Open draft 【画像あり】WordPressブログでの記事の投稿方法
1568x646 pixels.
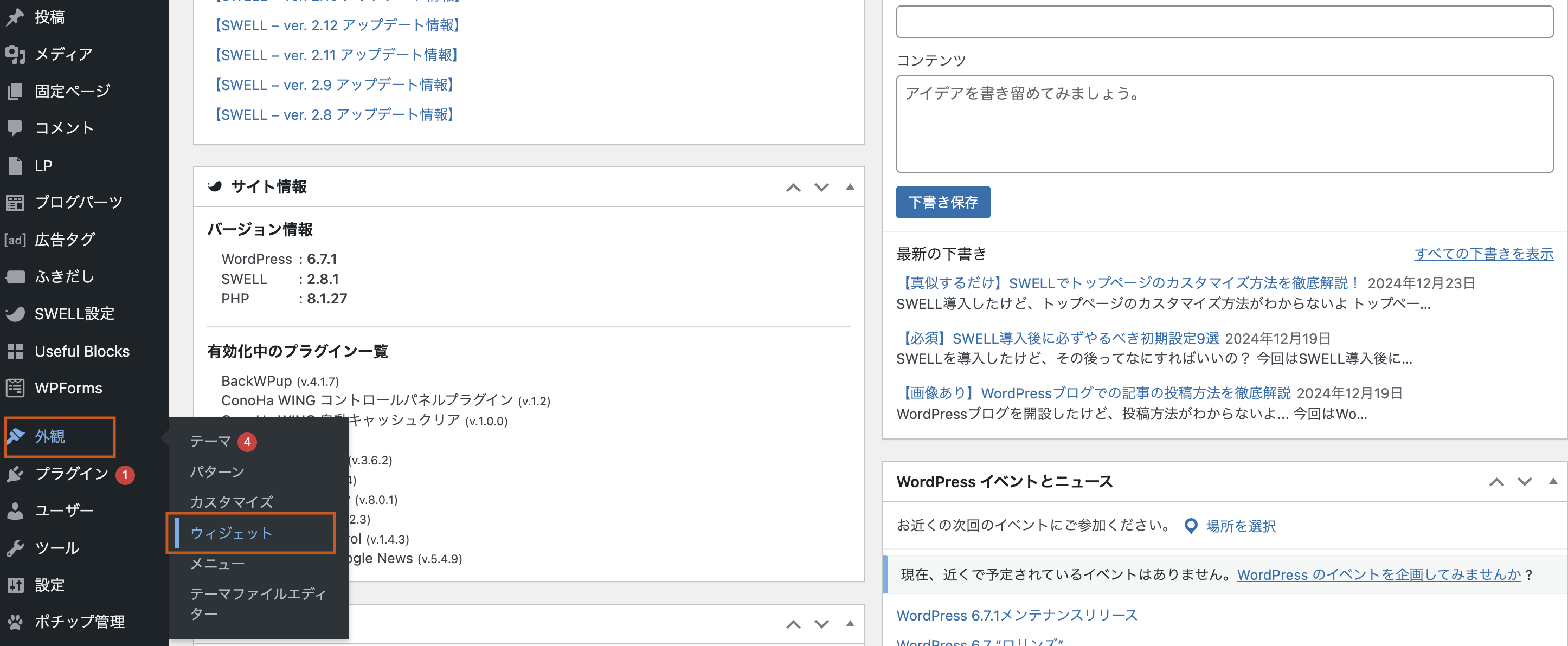(1093, 393)
